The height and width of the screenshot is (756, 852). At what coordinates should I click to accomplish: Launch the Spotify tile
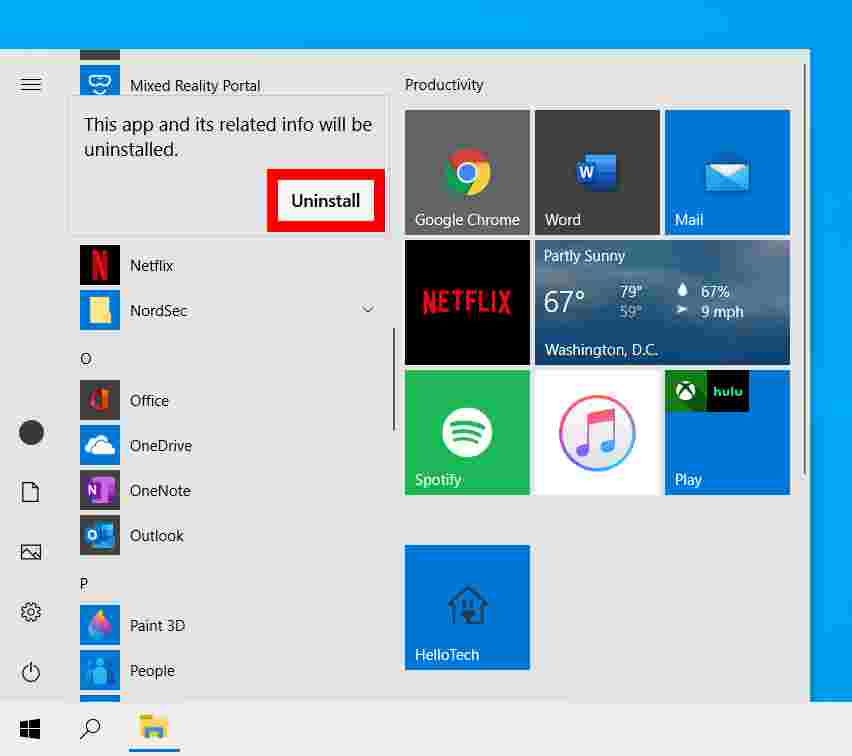point(467,433)
